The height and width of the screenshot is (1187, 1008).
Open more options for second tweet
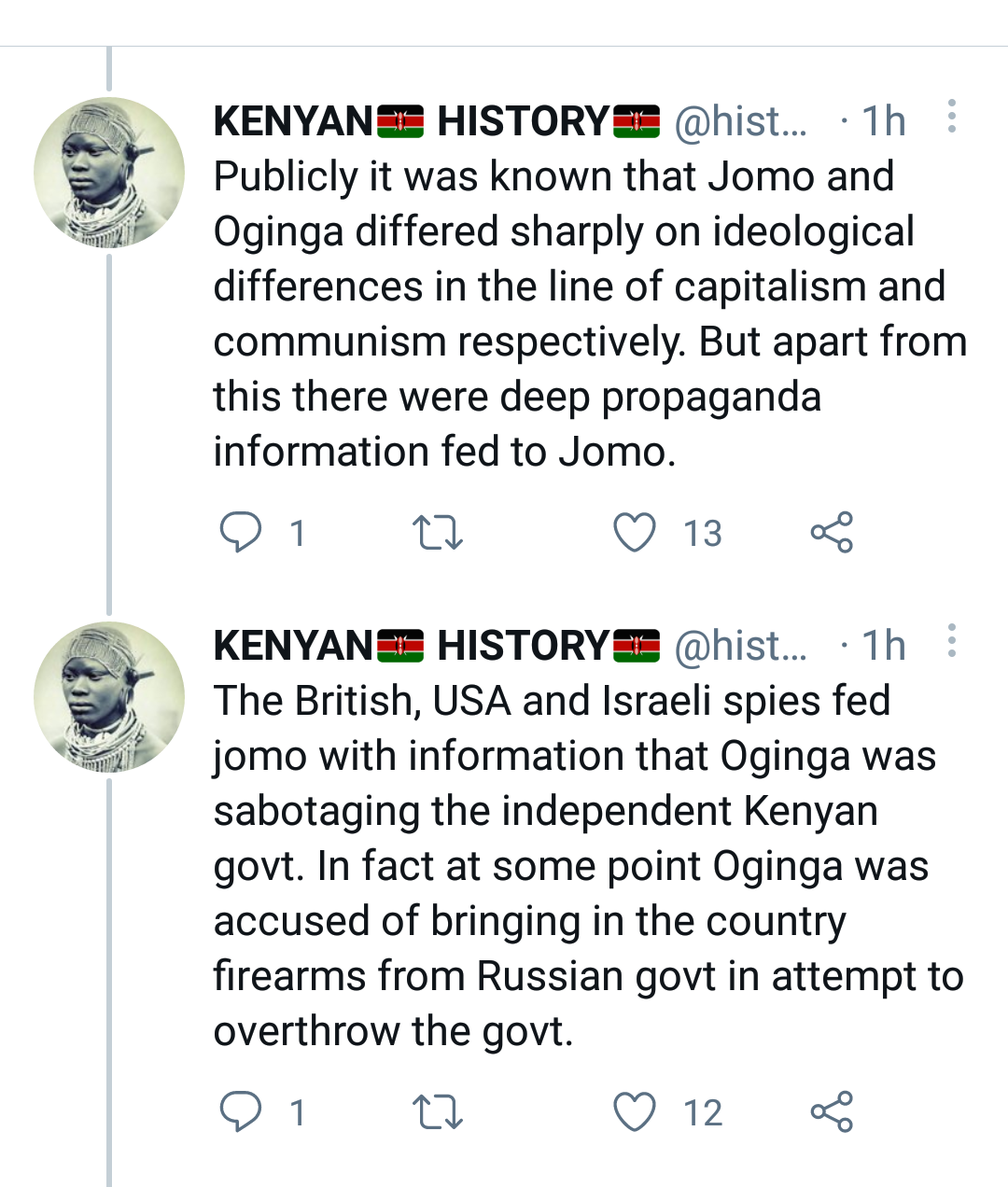click(951, 641)
